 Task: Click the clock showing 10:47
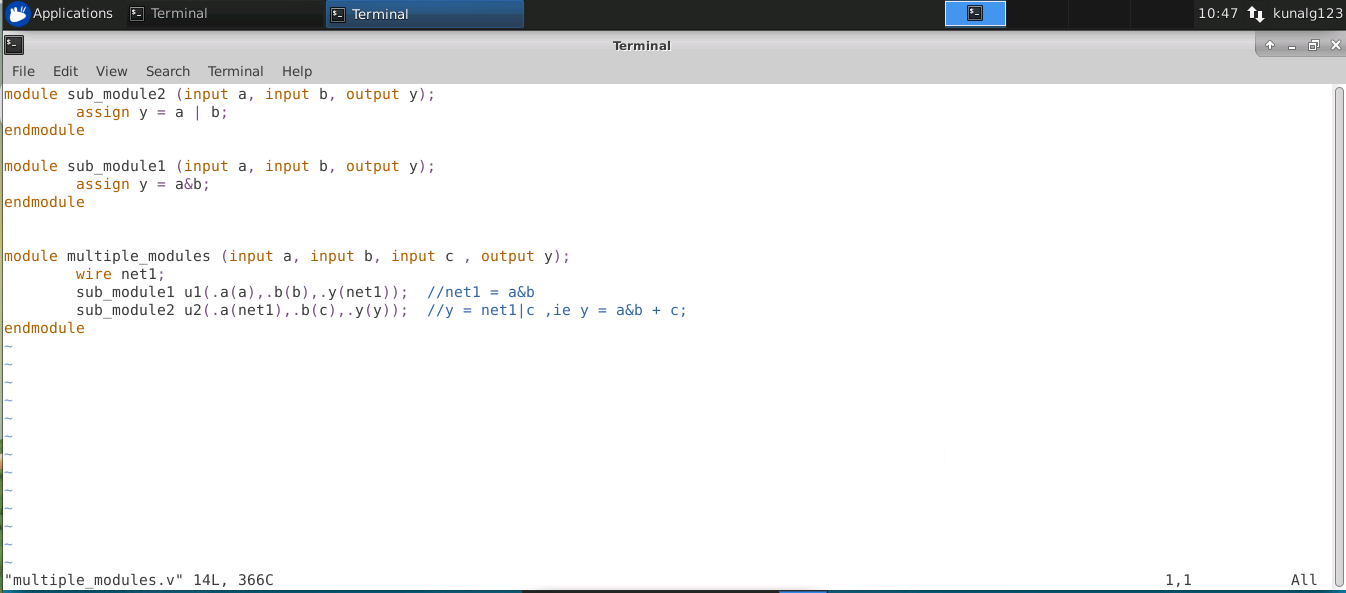point(1218,13)
